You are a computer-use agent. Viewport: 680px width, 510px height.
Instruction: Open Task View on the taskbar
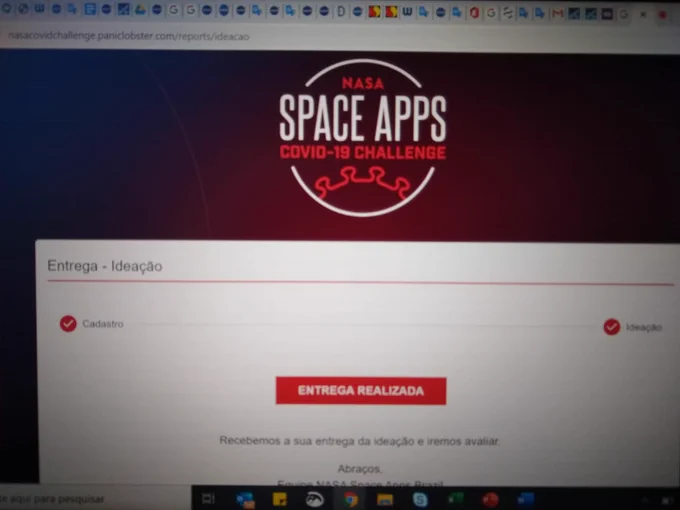coord(208,499)
